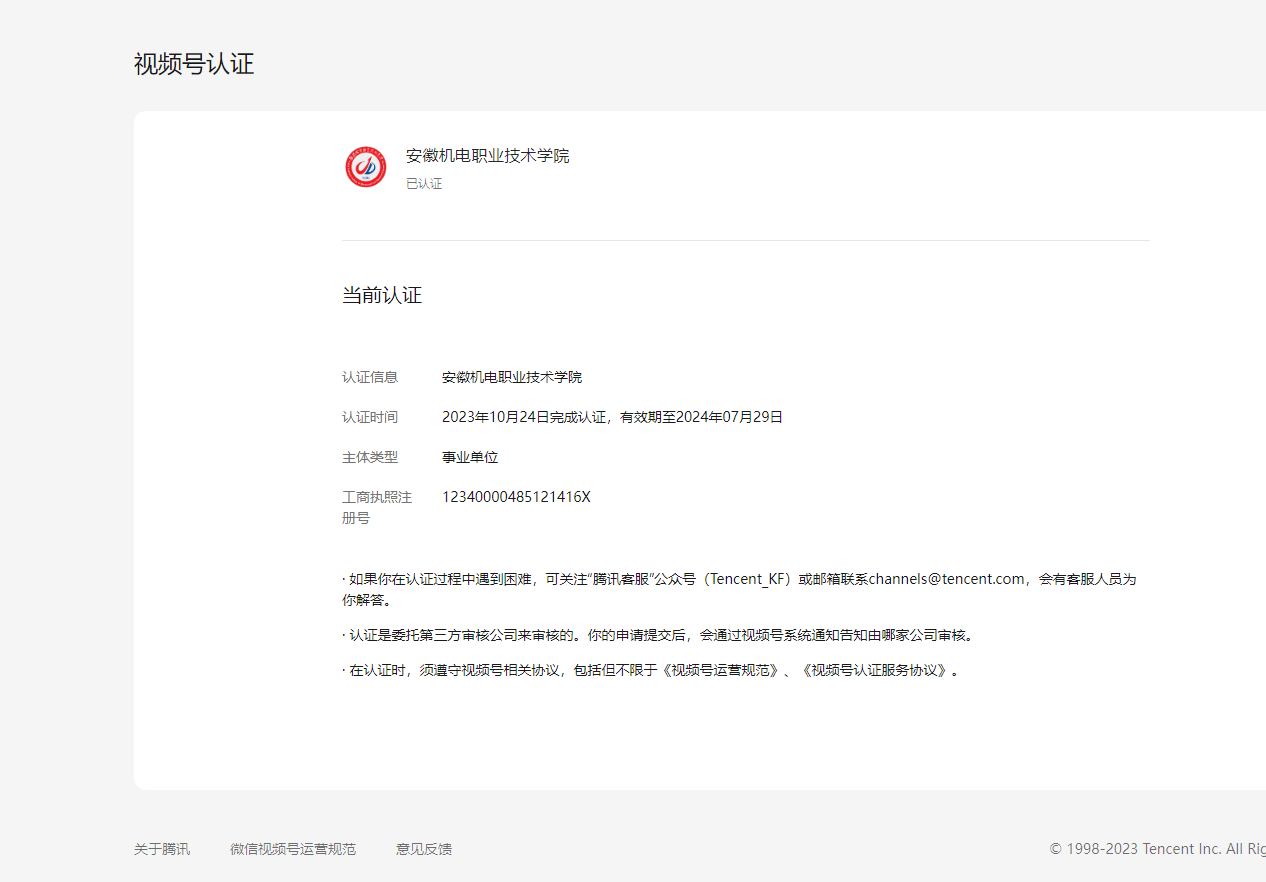This screenshot has height=882, width=1266.
Task: Open the 关于腾讯 footer link
Action: [162, 849]
